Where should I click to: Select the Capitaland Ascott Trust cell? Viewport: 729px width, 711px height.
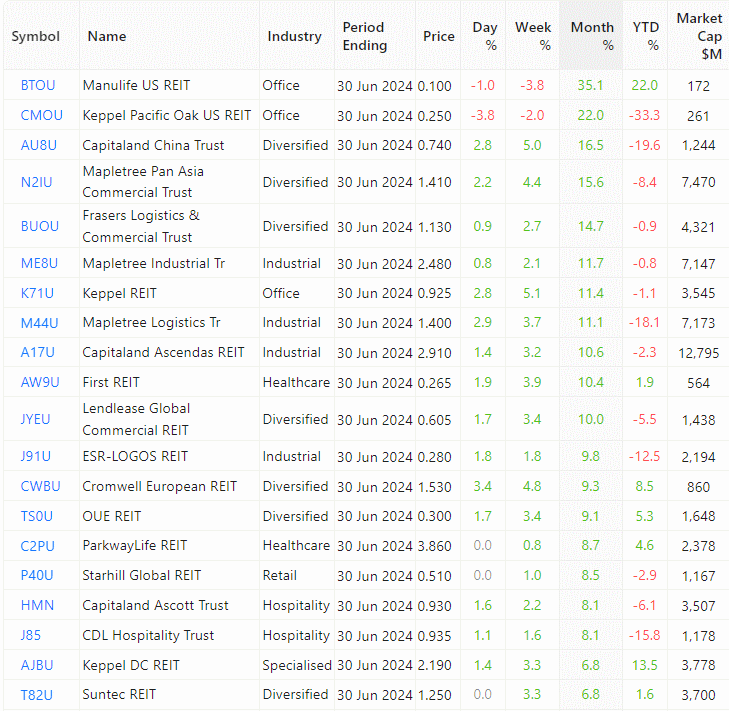click(155, 605)
